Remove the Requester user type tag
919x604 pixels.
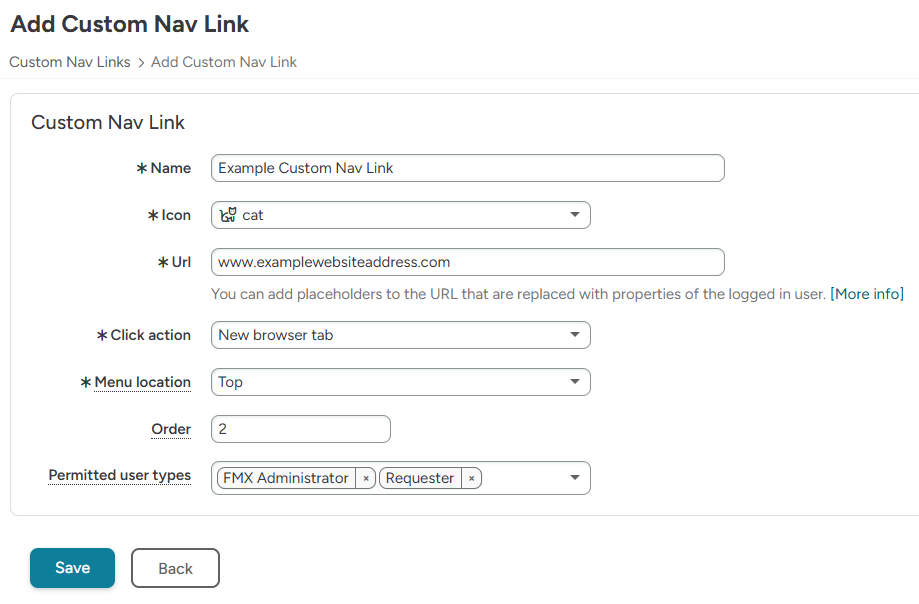click(x=471, y=479)
